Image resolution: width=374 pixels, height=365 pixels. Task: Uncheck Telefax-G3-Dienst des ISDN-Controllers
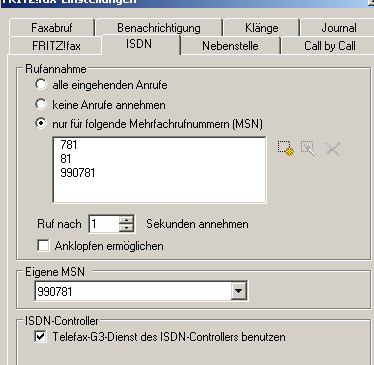pyautogui.click(x=40, y=336)
